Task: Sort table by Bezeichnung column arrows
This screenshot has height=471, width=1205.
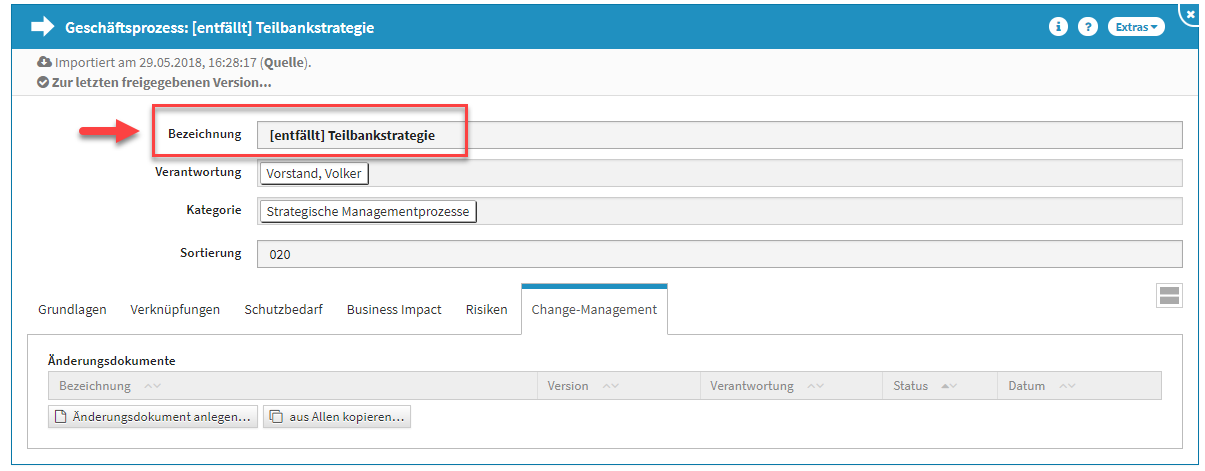Action: [x=152, y=386]
